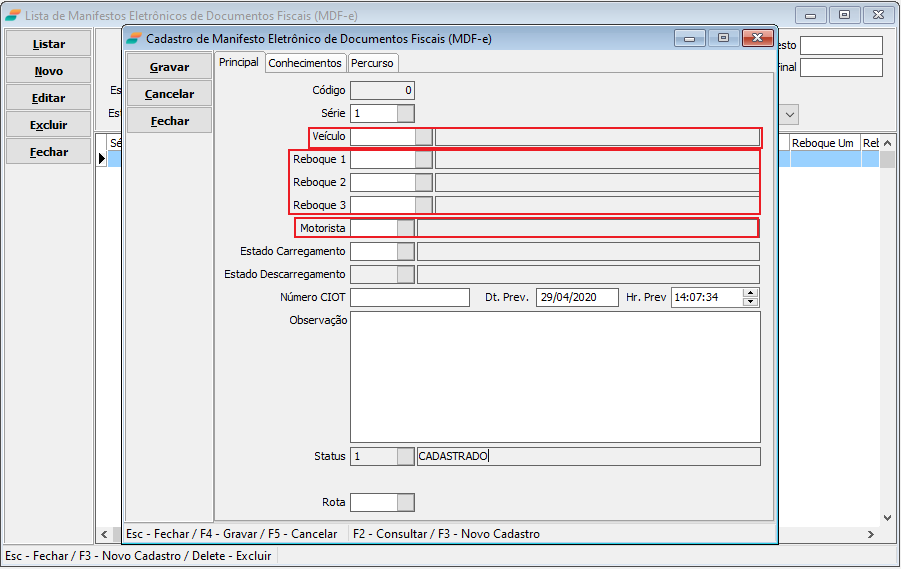Click the Excluir button
The height and width of the screenshot is (569, 901).
tap(48, 126)
